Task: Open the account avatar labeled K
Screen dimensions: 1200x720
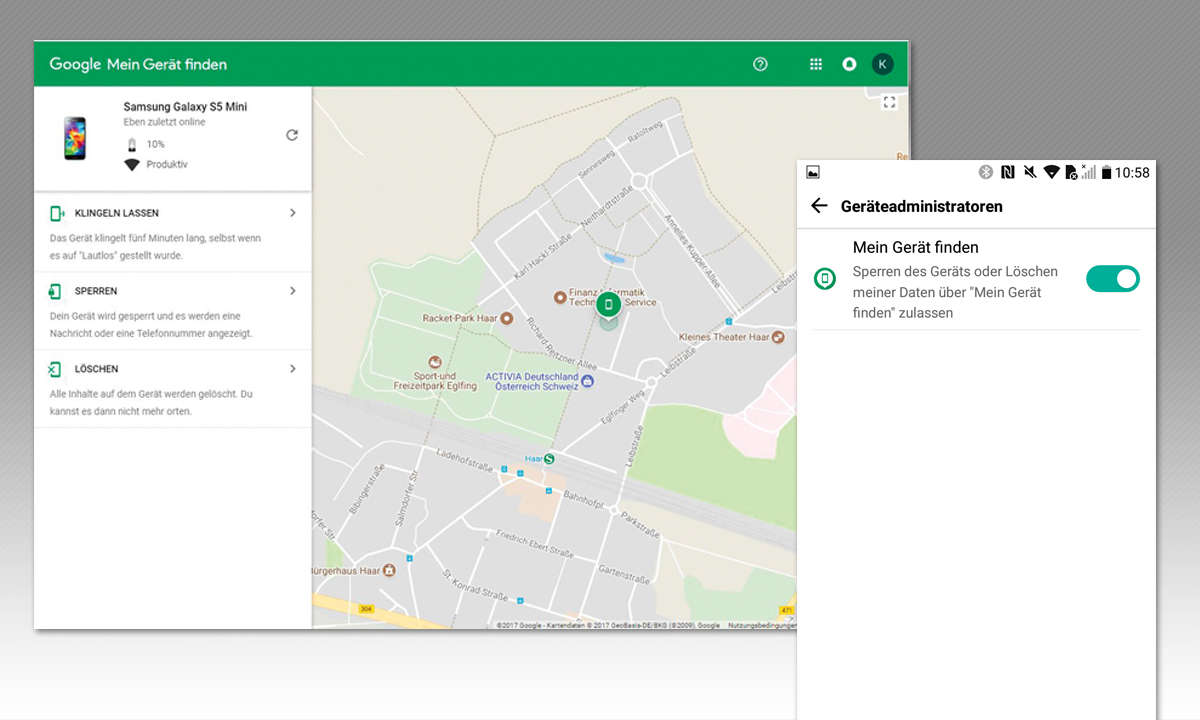Action: coord(882,64)
